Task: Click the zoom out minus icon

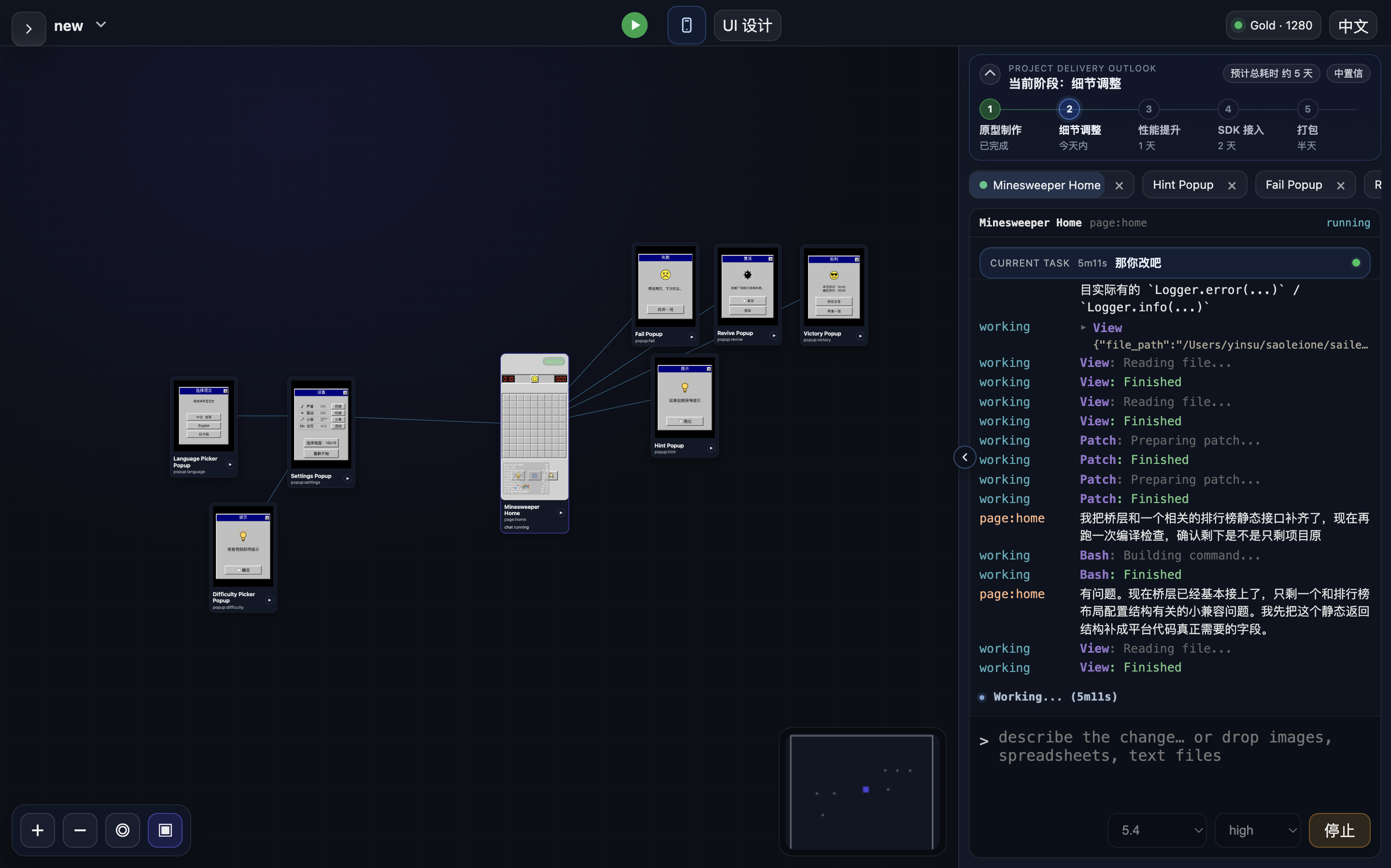Action: click(x=80, y=830)
